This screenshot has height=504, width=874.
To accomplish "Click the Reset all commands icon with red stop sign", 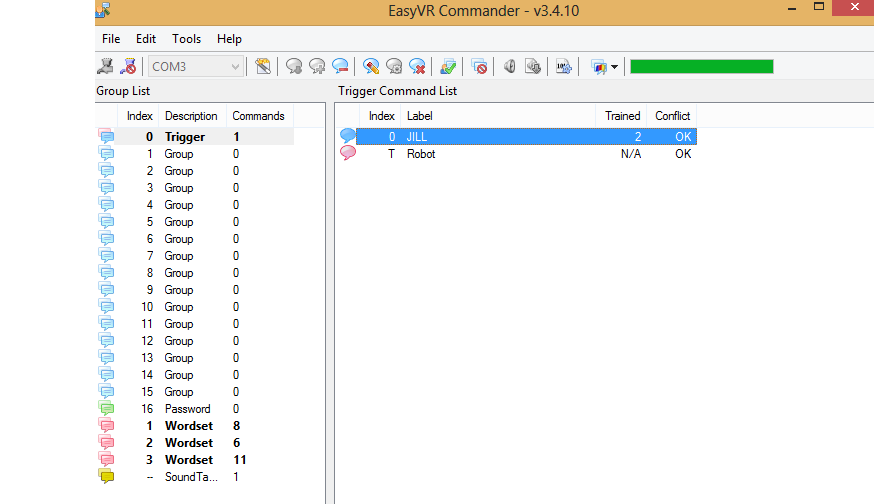I will [x=479, y=66].
